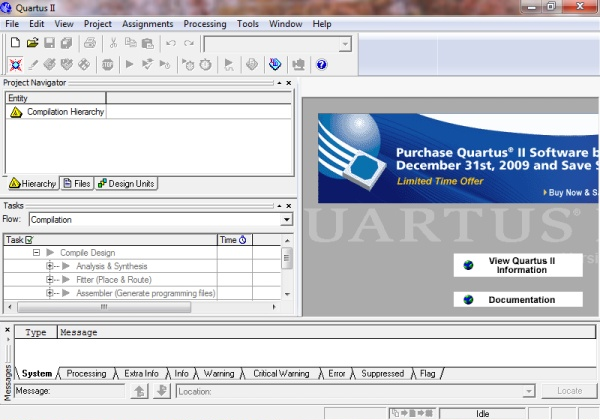Viewport: 600px width, 420px height.
Task: Expand the Fitter (Place & Route) task
Action: point(49,280)
